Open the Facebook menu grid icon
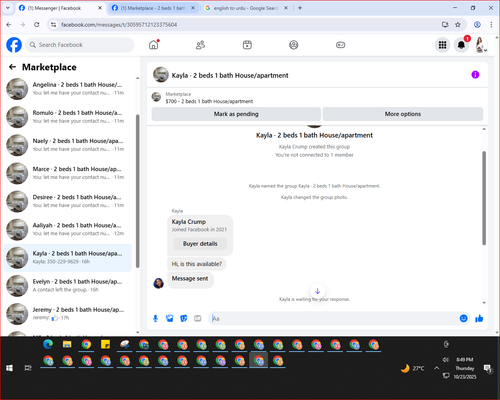500x400 pixels. pyautogui.click(x=442, y=45)
